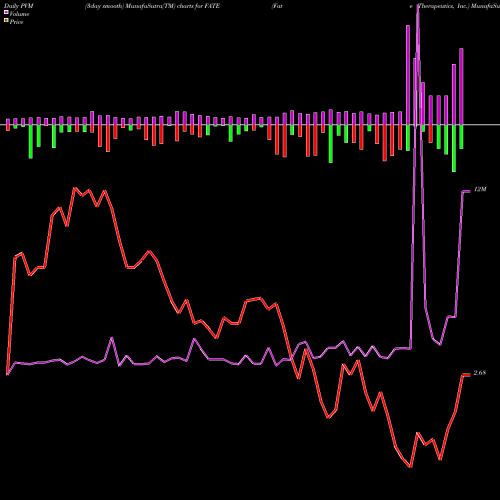Click the 2.68 price value label

(x=480, y=373)
